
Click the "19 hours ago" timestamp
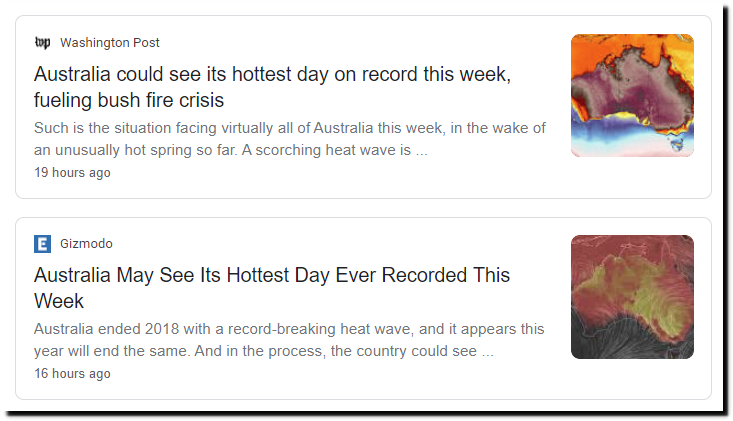(72, 172)
